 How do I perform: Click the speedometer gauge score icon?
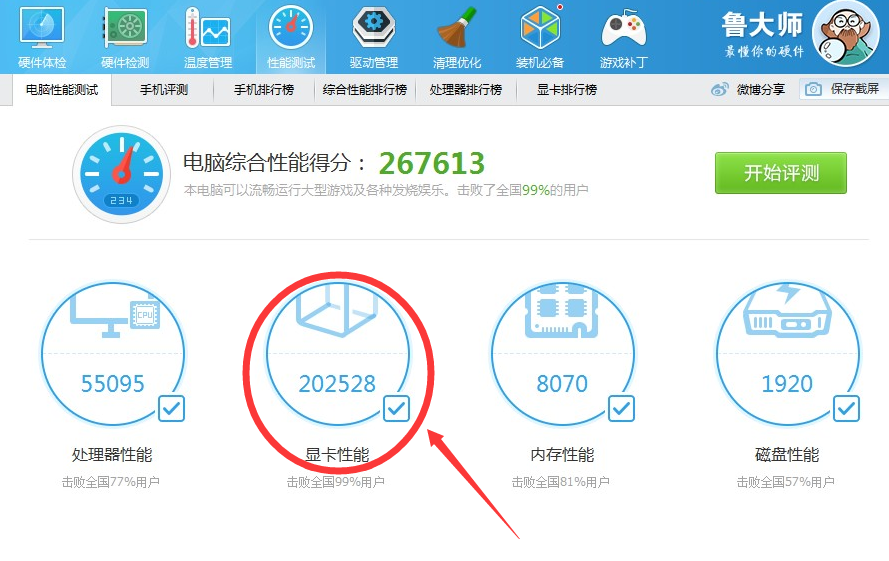(121, 174)
